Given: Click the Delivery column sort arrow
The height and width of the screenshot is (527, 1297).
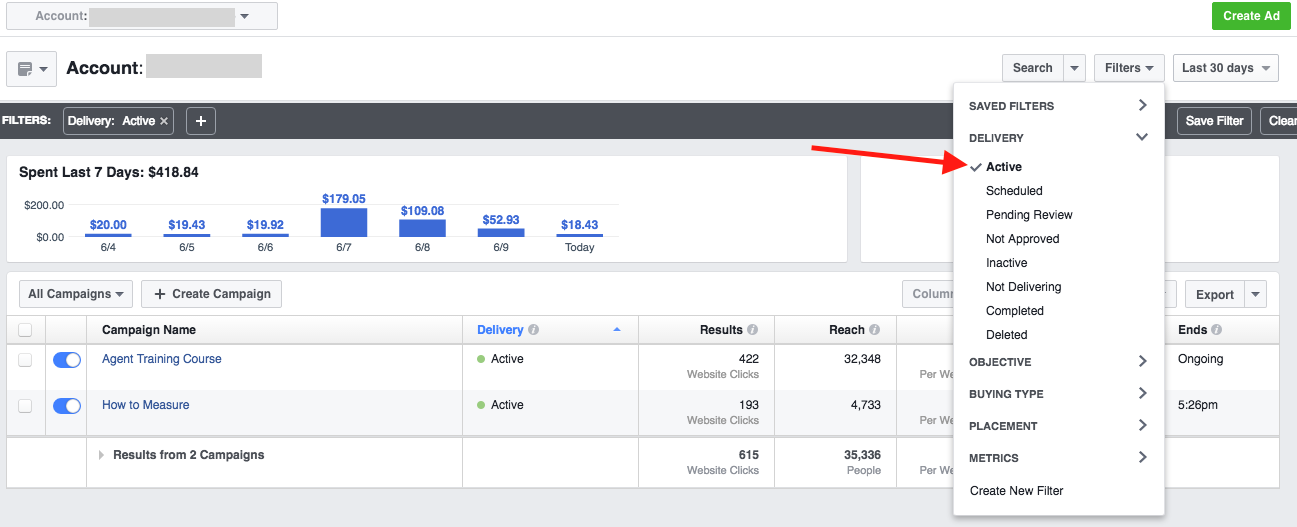Looking at the screenshot, I should (617, 330).
